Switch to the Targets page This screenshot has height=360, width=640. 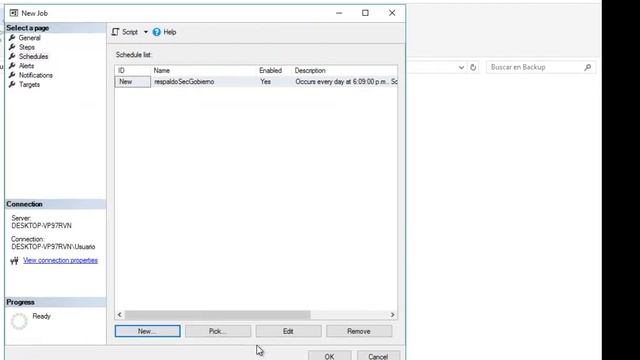point(29,85)
